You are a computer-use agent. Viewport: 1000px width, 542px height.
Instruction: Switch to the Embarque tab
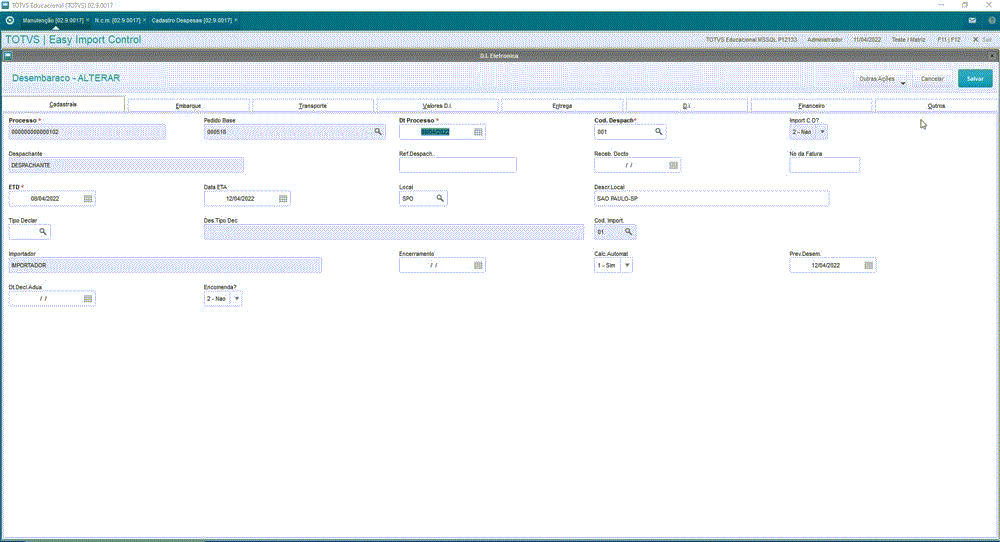click(188, 106)
